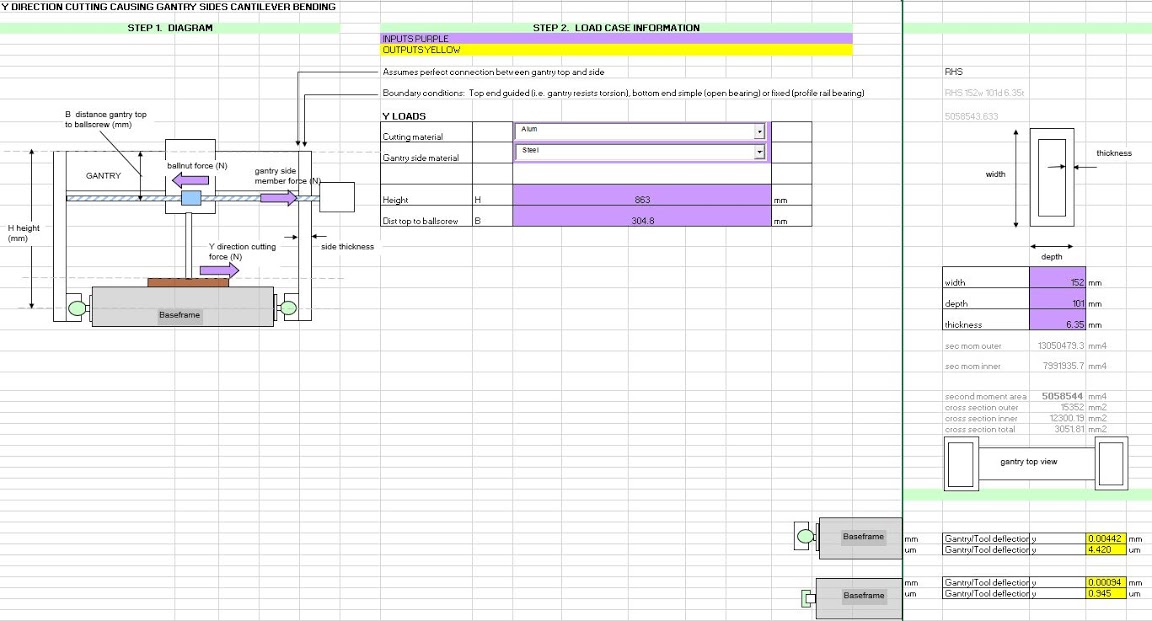Select the blue ballnut block on the ballscrew
The width and height of the screenshot is (1152, 621).
point(192,198)
